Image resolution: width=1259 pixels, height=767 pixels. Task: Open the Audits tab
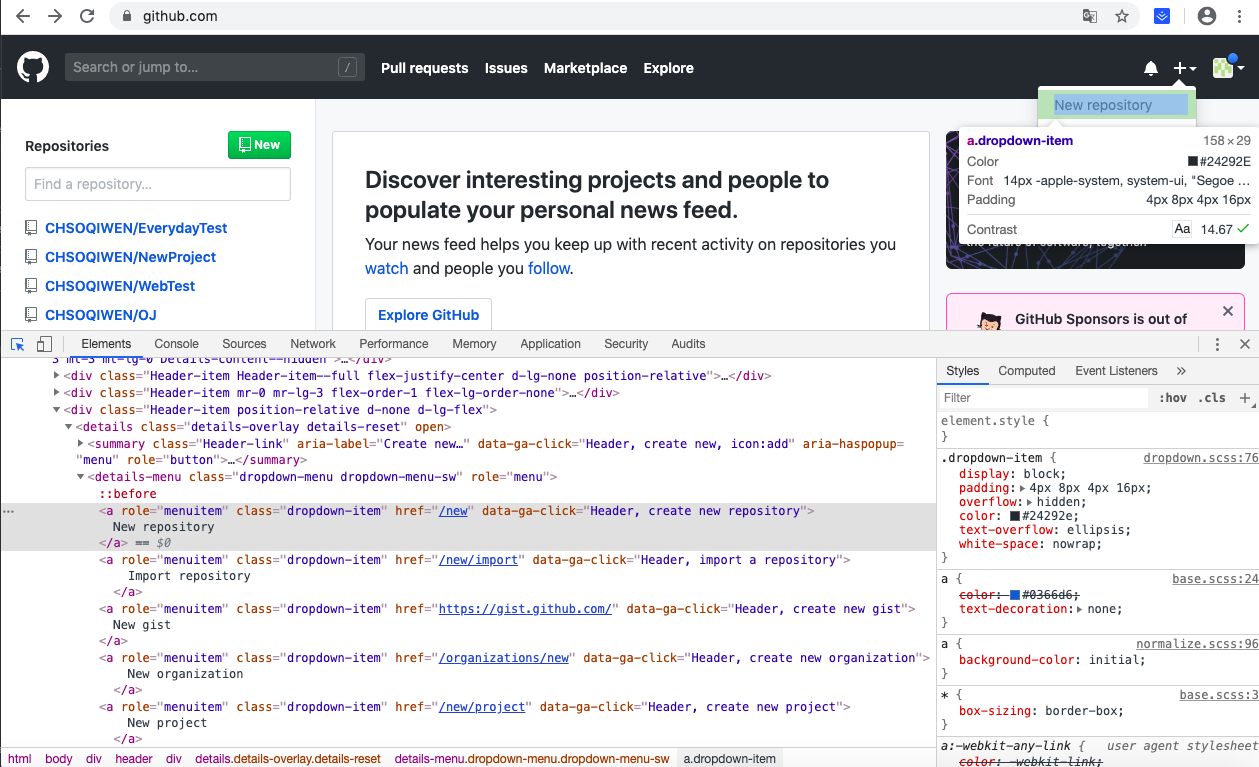click(x=688, y=344)
